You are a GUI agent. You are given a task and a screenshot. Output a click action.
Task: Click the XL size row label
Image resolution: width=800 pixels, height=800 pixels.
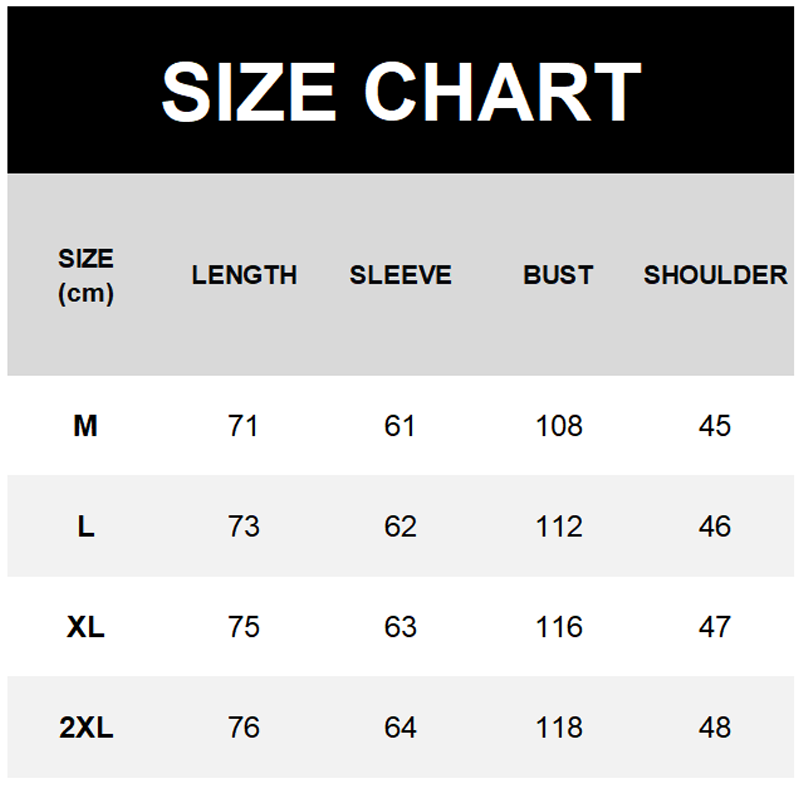[86, 627]
